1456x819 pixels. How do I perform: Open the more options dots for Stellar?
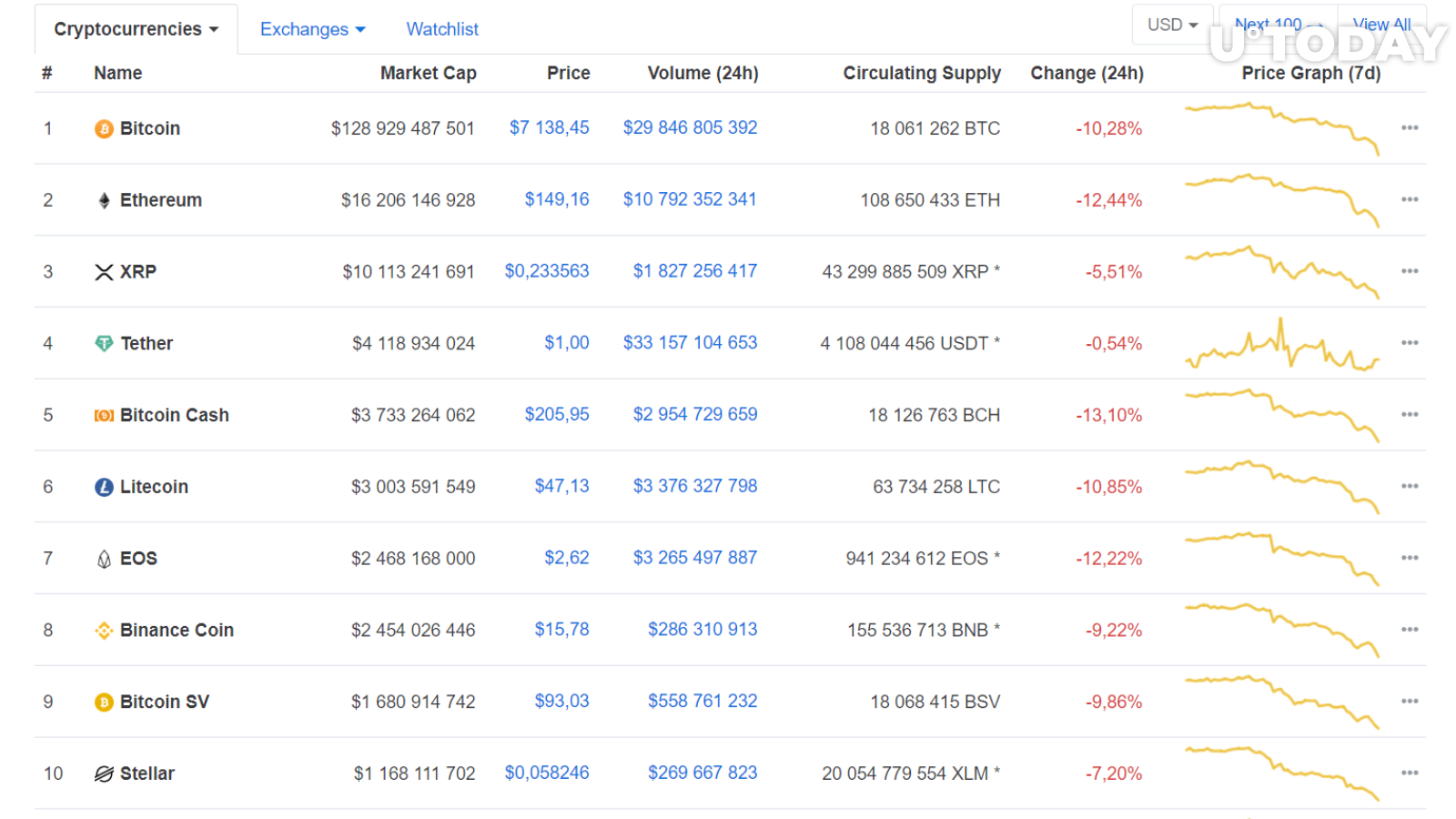(x=1410, y=773)
